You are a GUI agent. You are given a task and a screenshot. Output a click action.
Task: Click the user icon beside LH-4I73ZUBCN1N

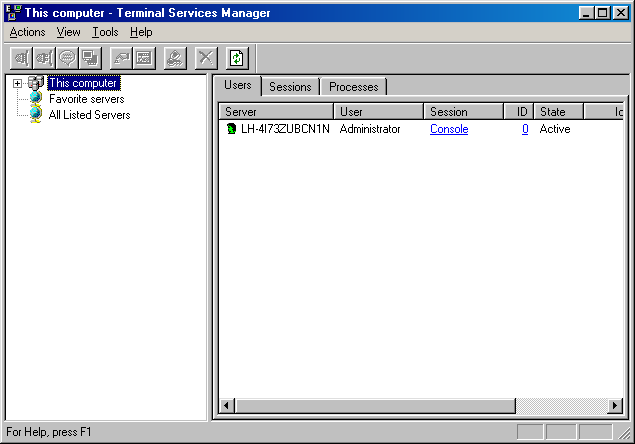coord(231,129)
